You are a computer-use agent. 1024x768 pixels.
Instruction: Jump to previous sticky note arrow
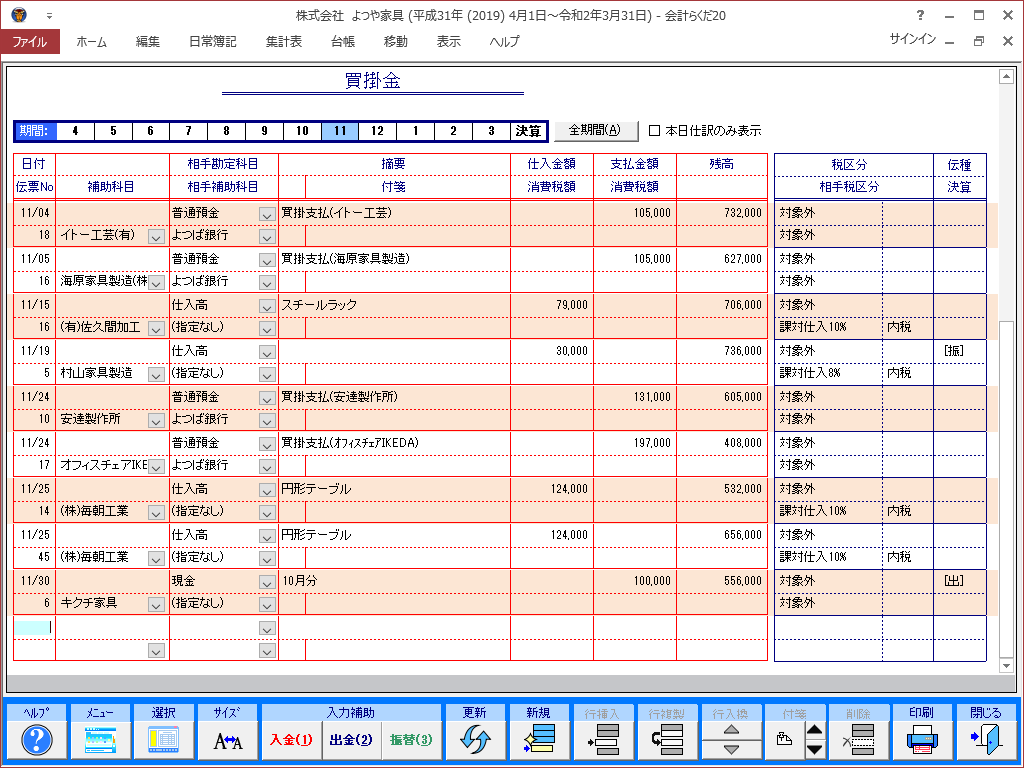click(815, 730)
